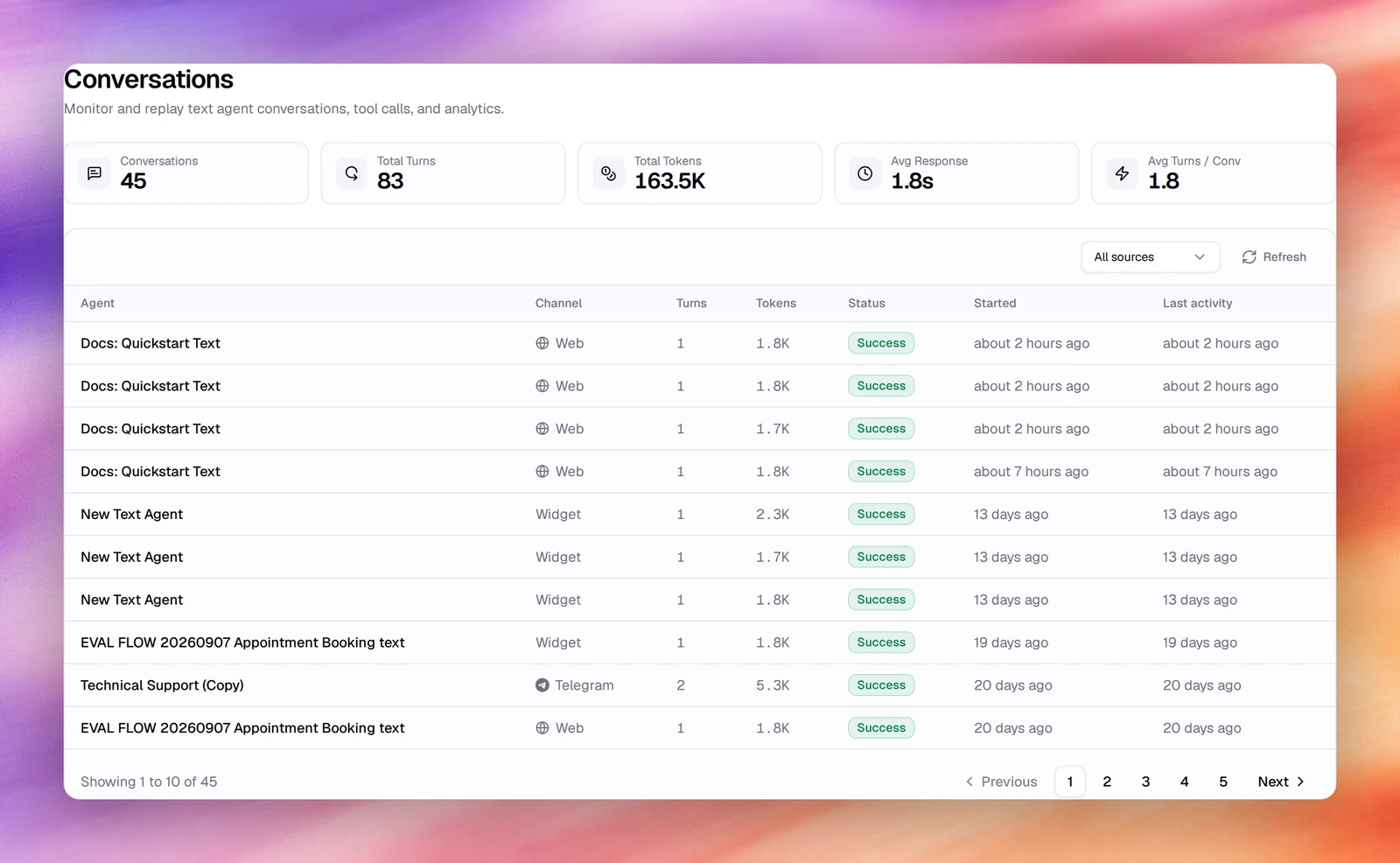Viewport: 1400px width, 863px height.
Task: Click the Total Tokens coins icon
Action: 608,173
